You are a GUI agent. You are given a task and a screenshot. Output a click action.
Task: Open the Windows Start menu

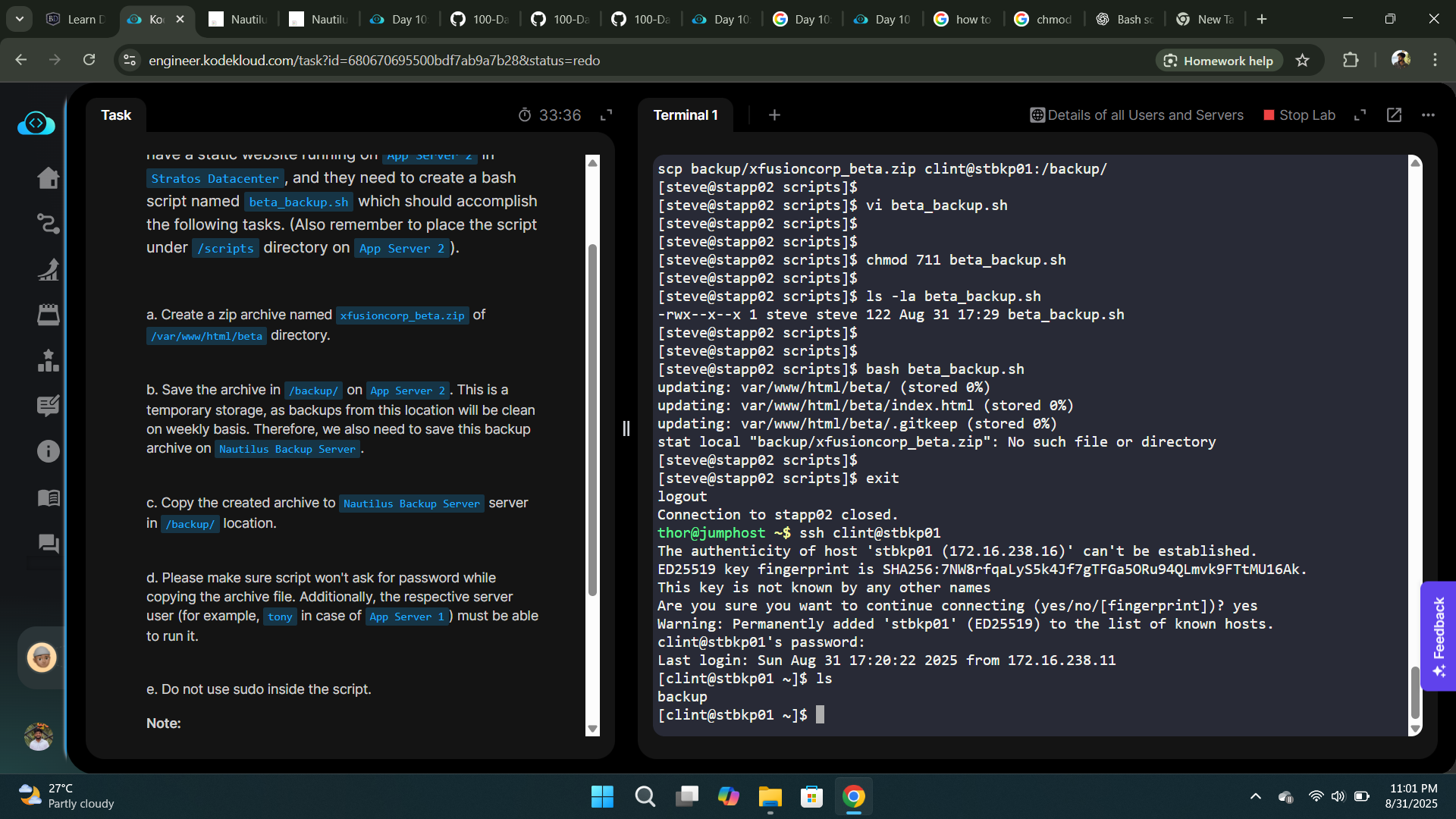602,796
